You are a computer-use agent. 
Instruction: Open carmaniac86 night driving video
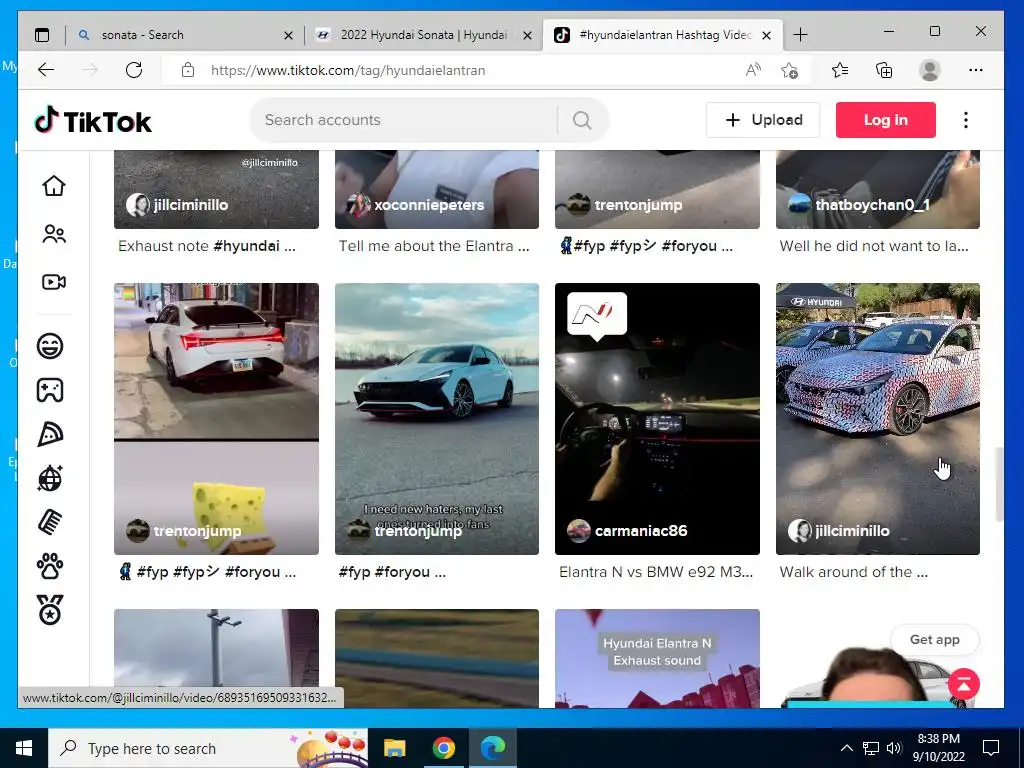click(657, 419)
